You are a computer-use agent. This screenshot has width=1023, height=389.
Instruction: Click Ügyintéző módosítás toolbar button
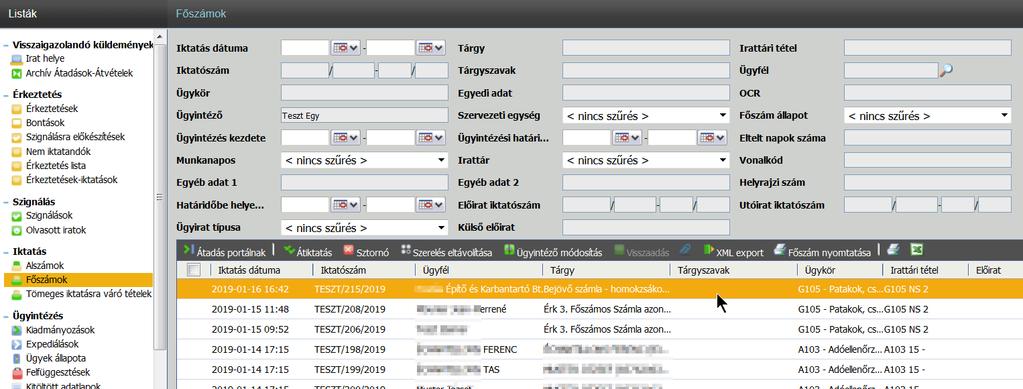553,252
